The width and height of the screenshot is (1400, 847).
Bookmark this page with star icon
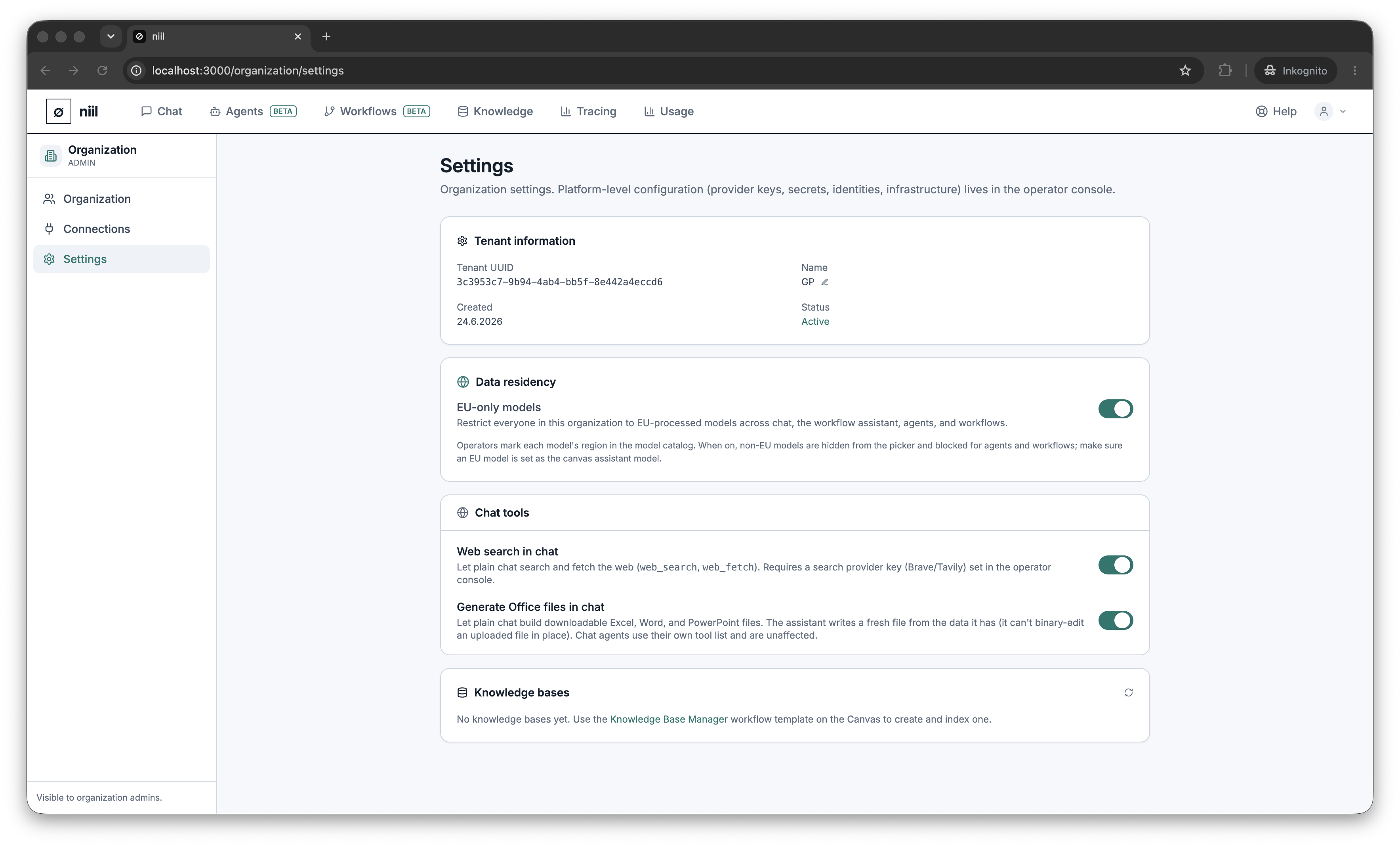1185,71
